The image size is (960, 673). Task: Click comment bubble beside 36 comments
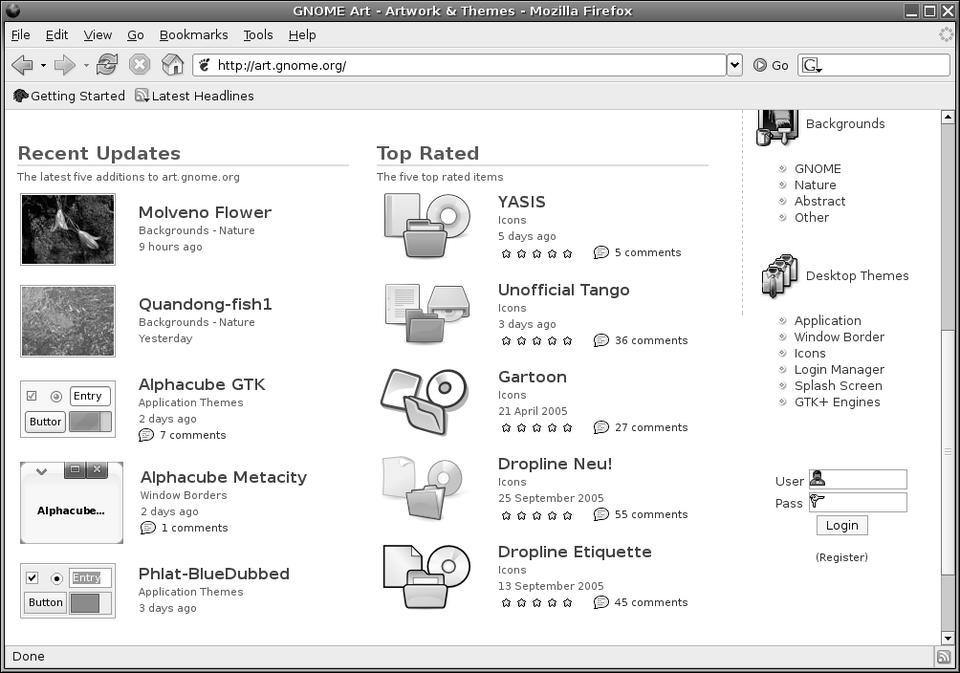point(601,340)
